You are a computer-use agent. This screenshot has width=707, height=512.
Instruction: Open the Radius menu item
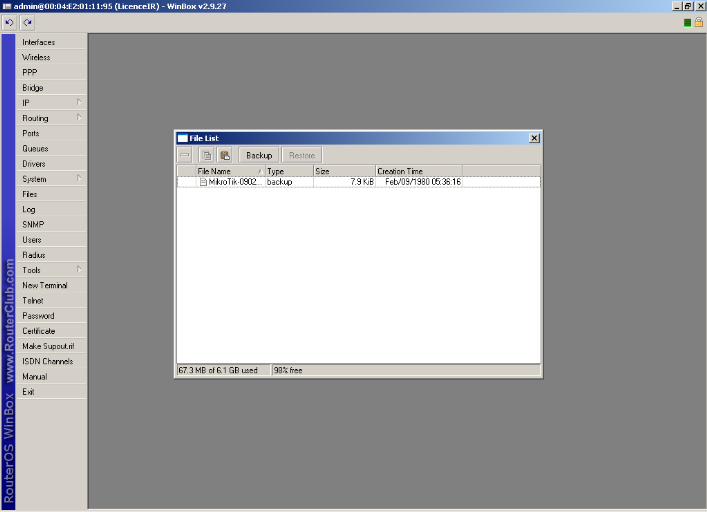pos(51,255)
